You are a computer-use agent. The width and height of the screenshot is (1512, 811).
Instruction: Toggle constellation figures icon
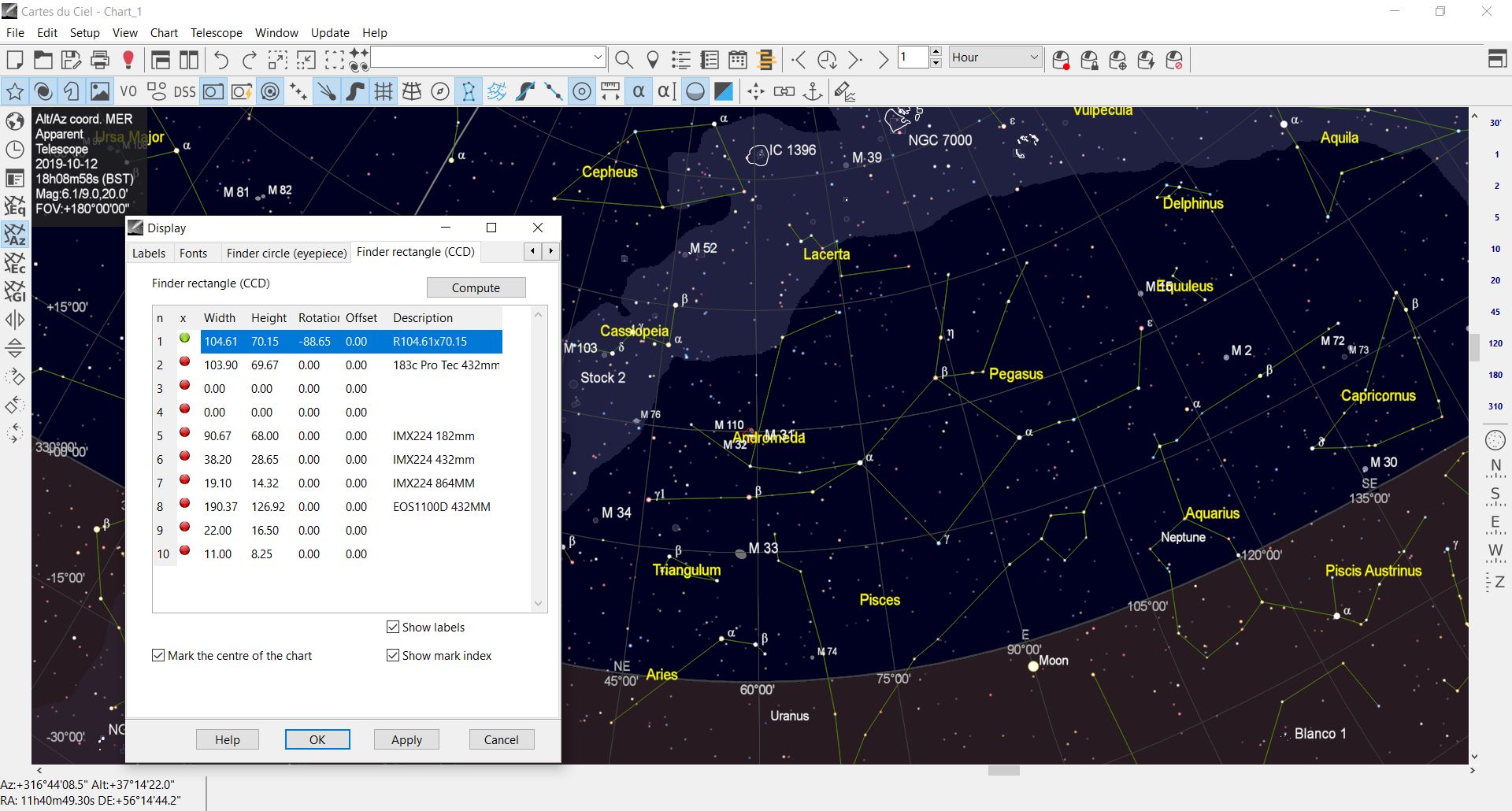[x=469, y=92]
